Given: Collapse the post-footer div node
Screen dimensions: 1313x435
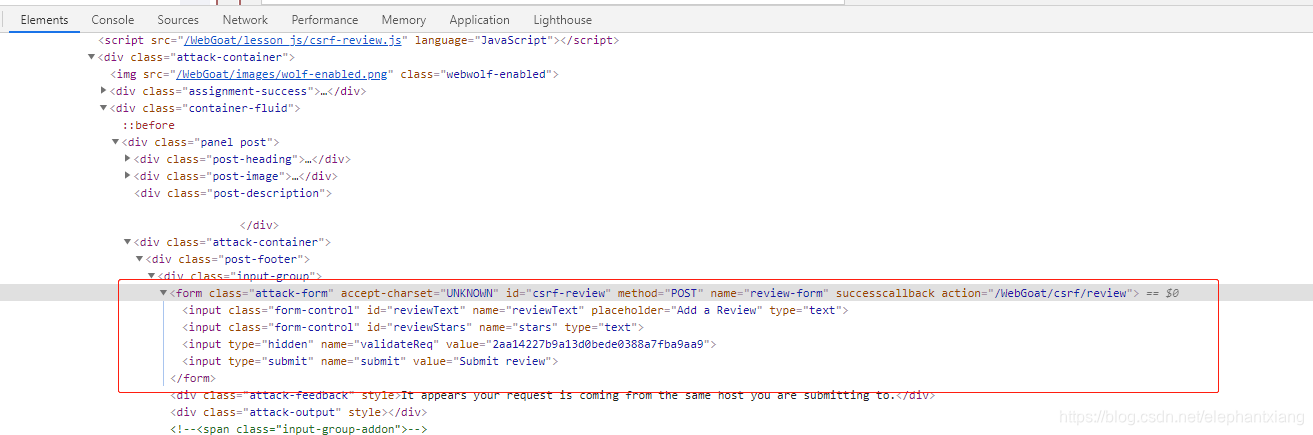Looking at the screenshot, I should [140, 259].
